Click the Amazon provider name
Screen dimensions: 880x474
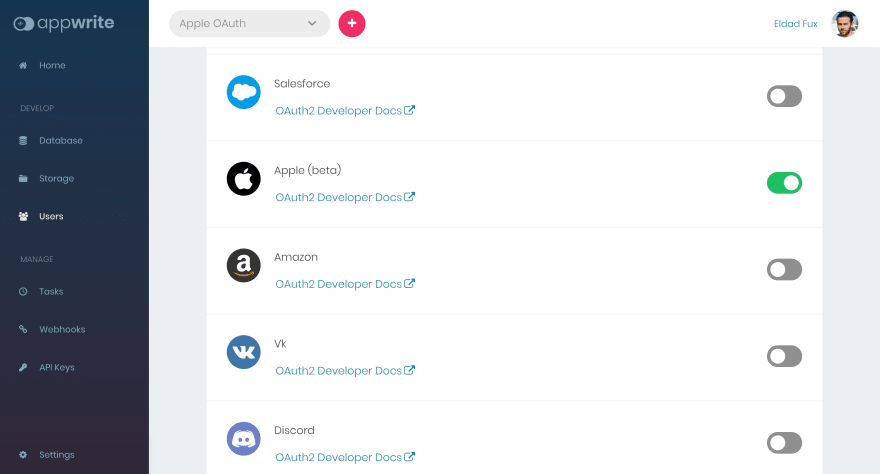[x=296, y=257]
